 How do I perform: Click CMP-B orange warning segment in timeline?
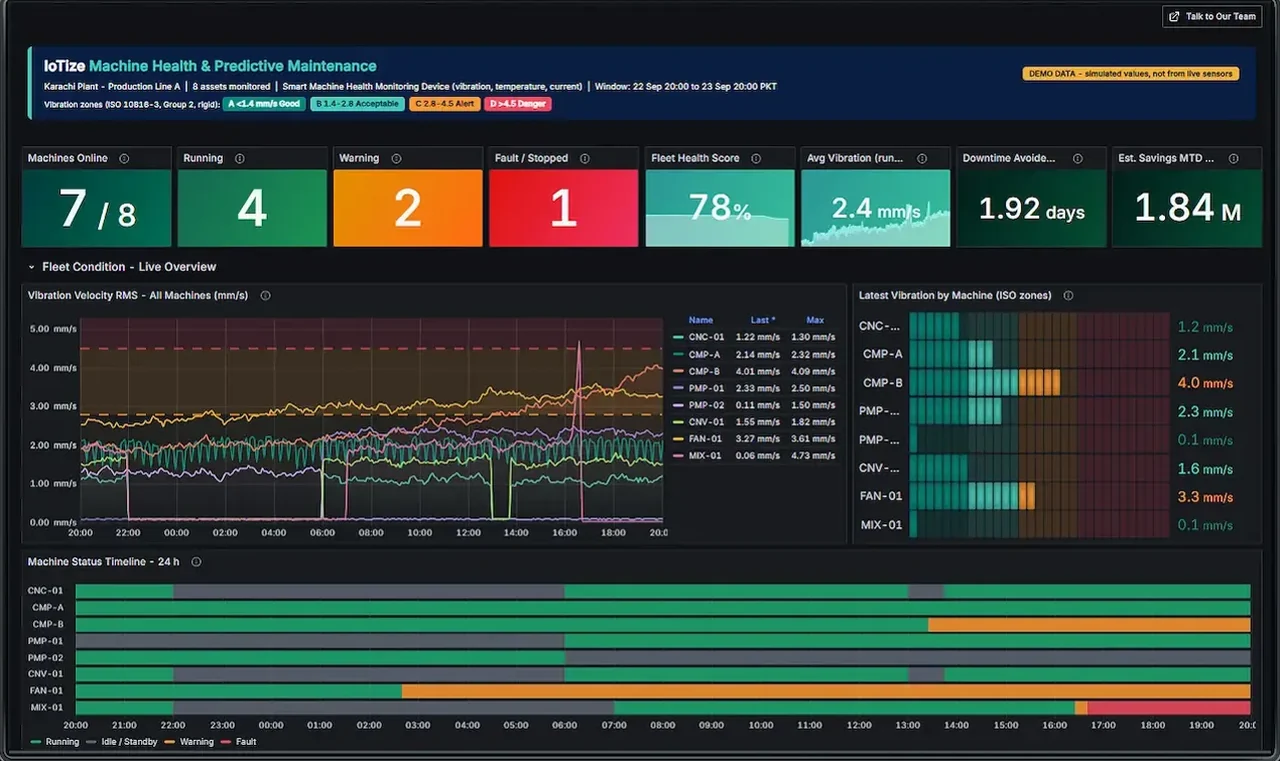(x=1089, y=624)
